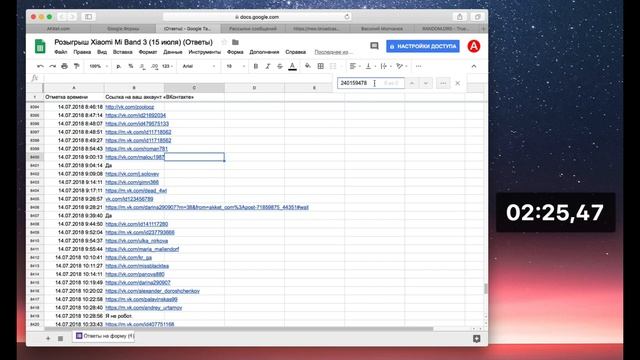Open the Справка menu
The image size is (640, 360).
pos(296,52)
